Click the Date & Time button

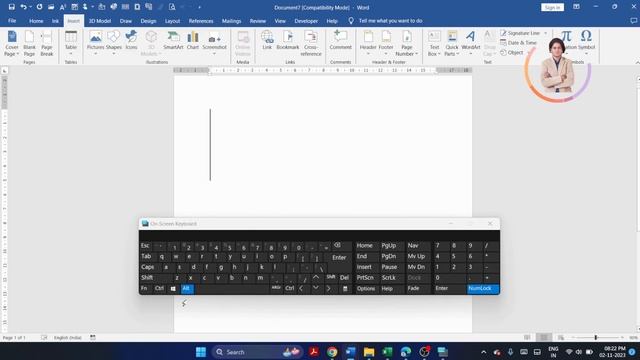tap(518, 42)
